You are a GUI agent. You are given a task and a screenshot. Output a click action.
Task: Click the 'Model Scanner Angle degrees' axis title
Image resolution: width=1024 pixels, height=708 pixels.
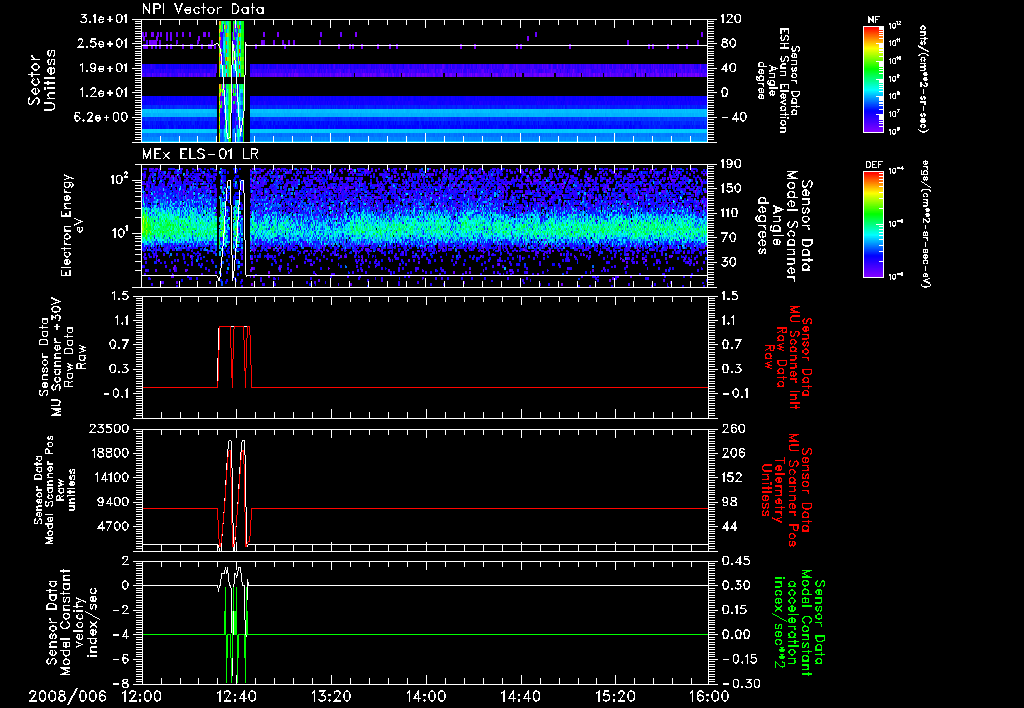tap(784, 225)
